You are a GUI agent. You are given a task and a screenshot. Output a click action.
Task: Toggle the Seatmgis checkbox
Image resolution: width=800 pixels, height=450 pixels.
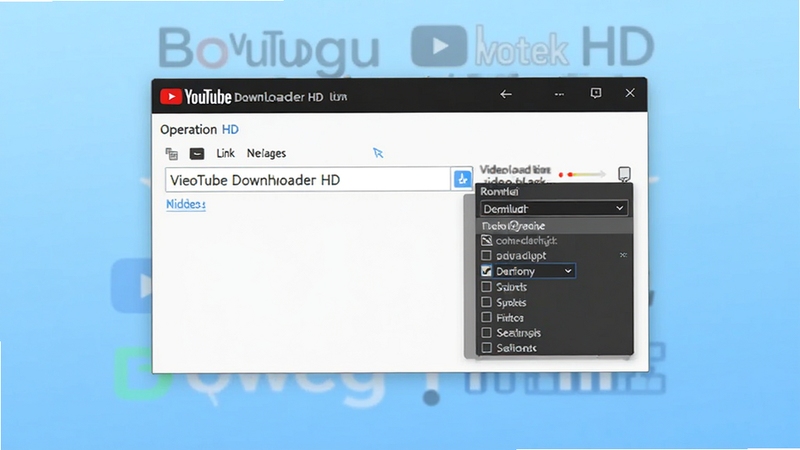pyautogui.click(x=486, y=333)
